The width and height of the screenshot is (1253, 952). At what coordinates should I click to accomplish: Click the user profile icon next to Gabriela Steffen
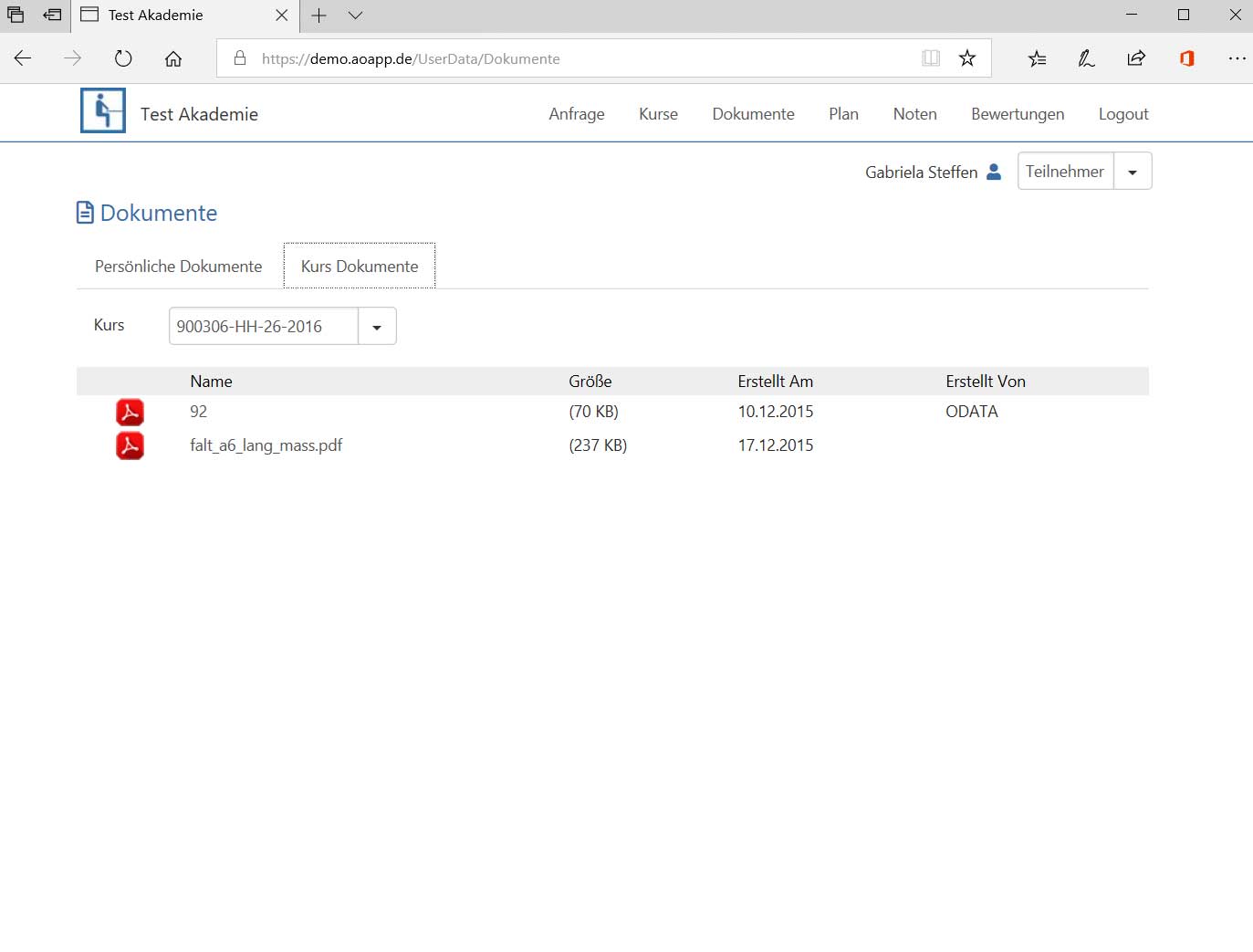pyautogui.click(x=994, y=172)
